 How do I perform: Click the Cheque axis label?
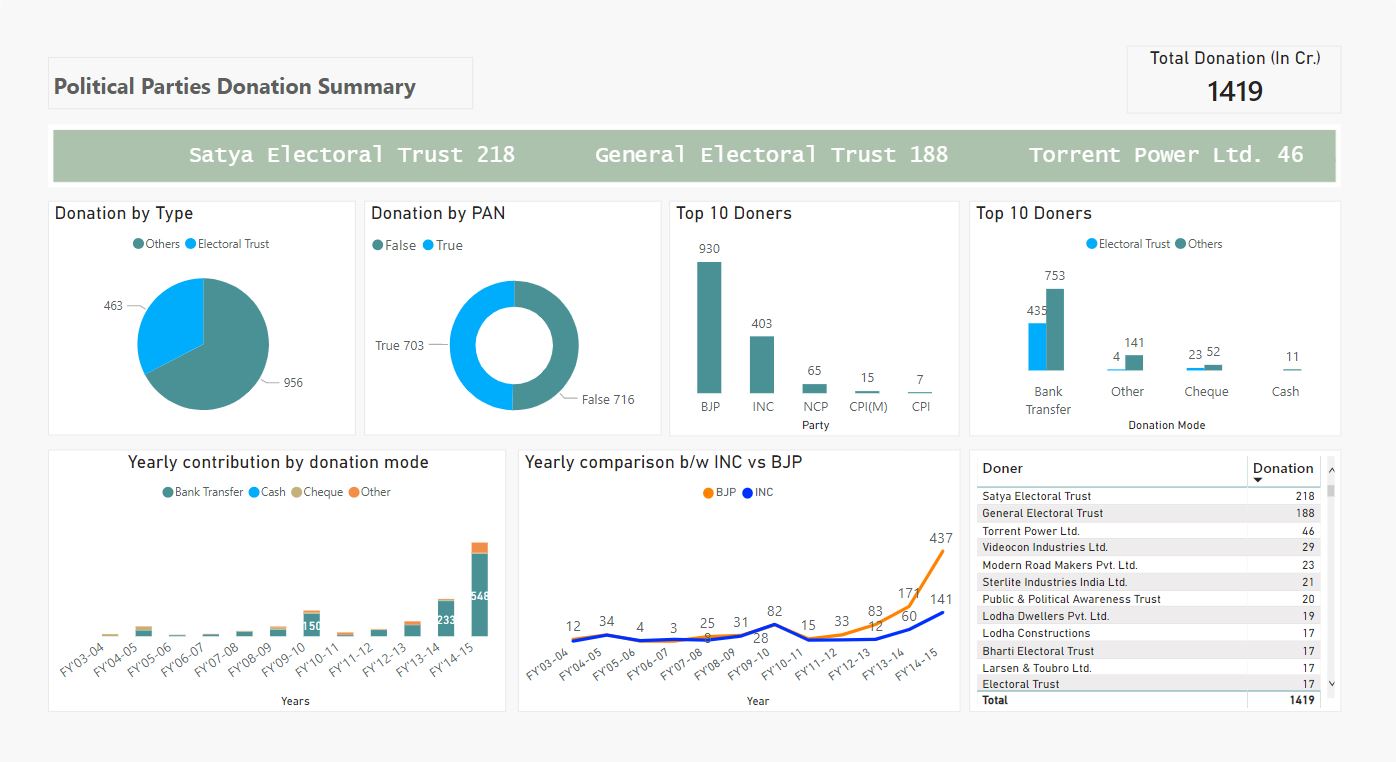pyautogui.click(x=1206, y=392)
